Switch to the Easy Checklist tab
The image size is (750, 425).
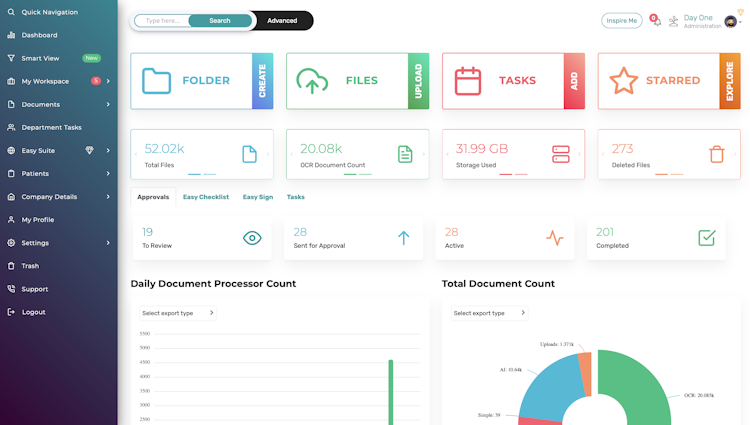point(206,197)
